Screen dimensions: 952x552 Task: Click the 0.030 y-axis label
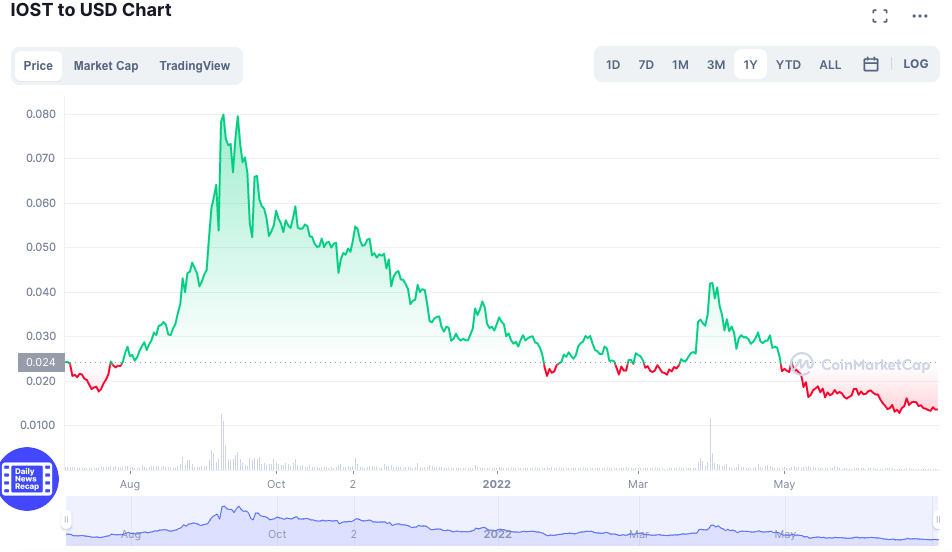pyautogui.click(x=41, y=336)
